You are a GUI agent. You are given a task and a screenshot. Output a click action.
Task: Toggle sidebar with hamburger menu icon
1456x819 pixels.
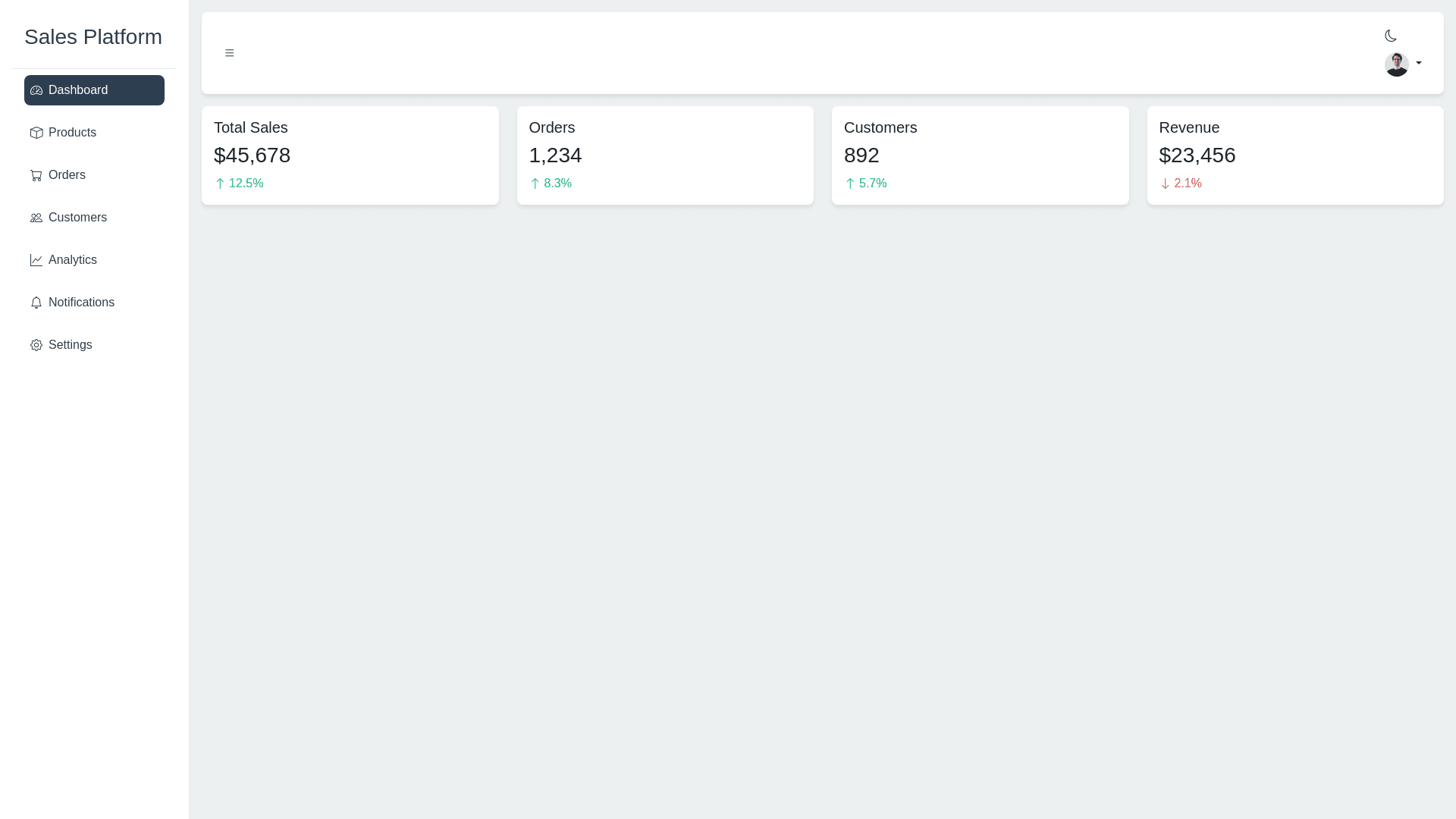click(229, 53)
